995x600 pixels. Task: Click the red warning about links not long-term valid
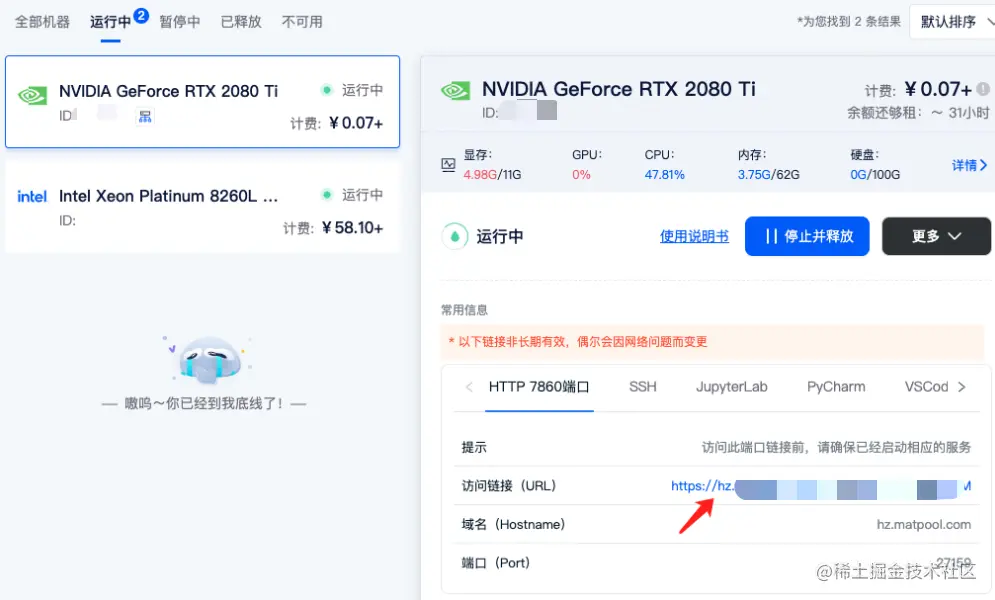coord(578,342)
